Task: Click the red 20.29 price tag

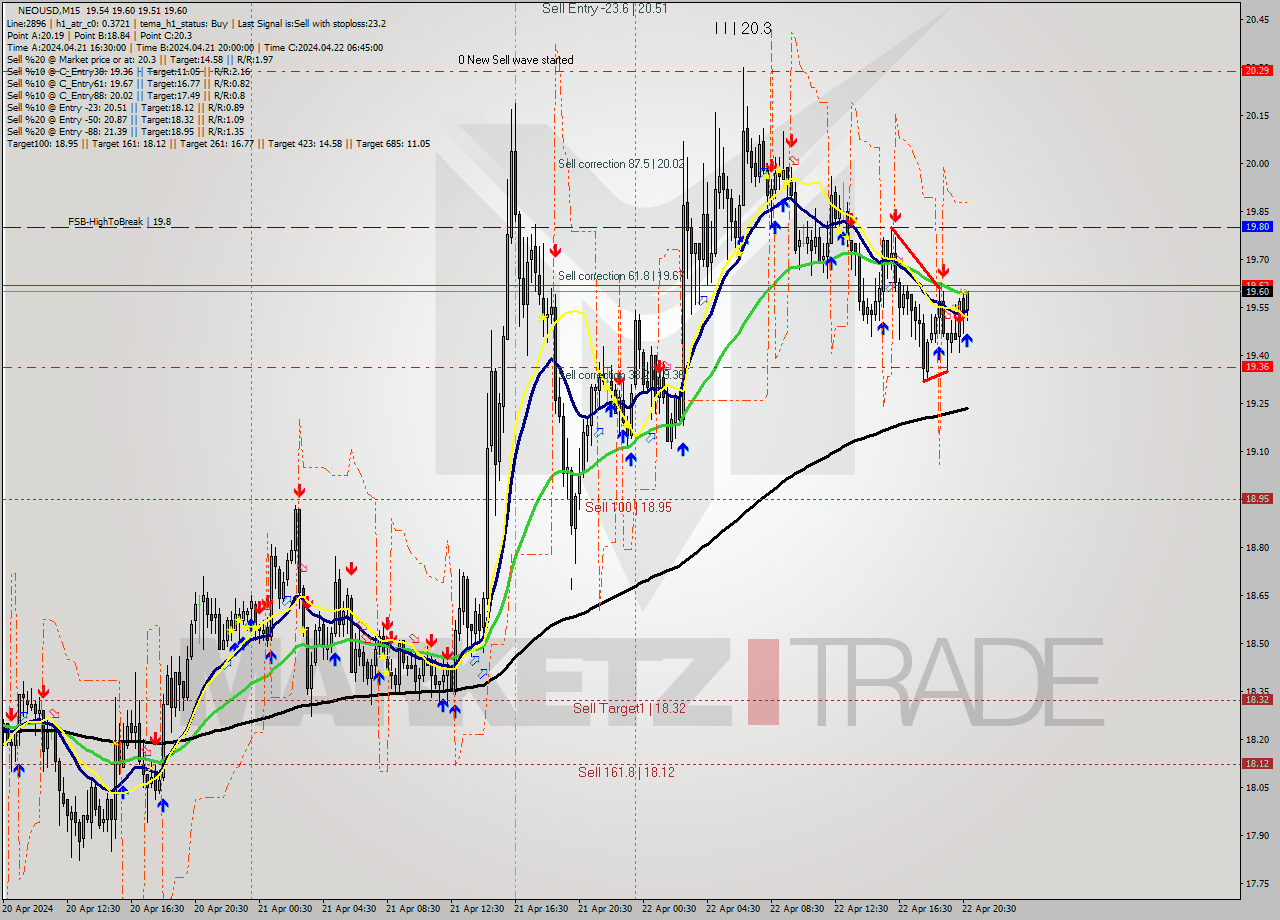Action: point(1256,70)
